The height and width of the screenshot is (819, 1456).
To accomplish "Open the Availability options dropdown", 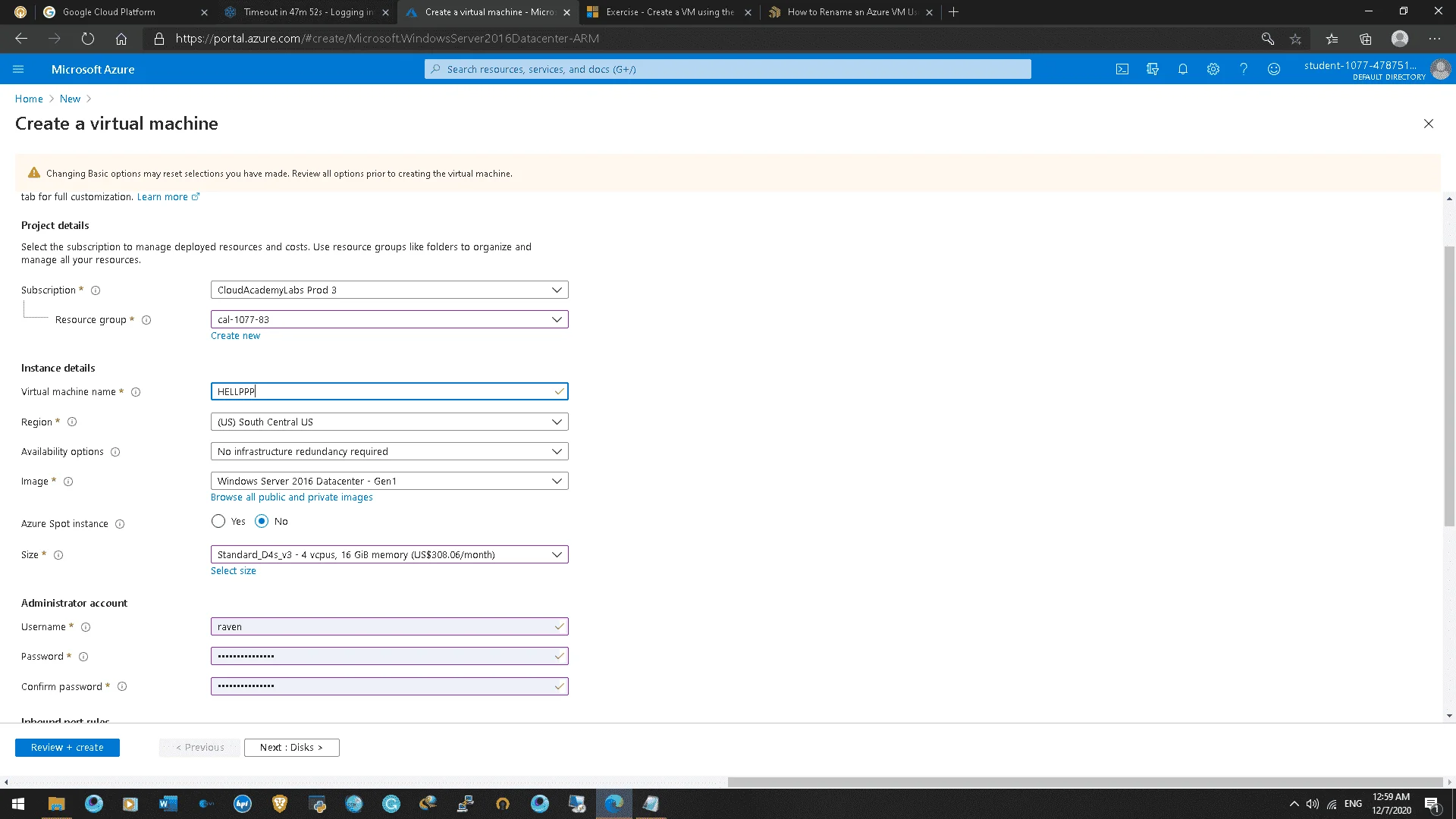I will click(x=389, y=451).
